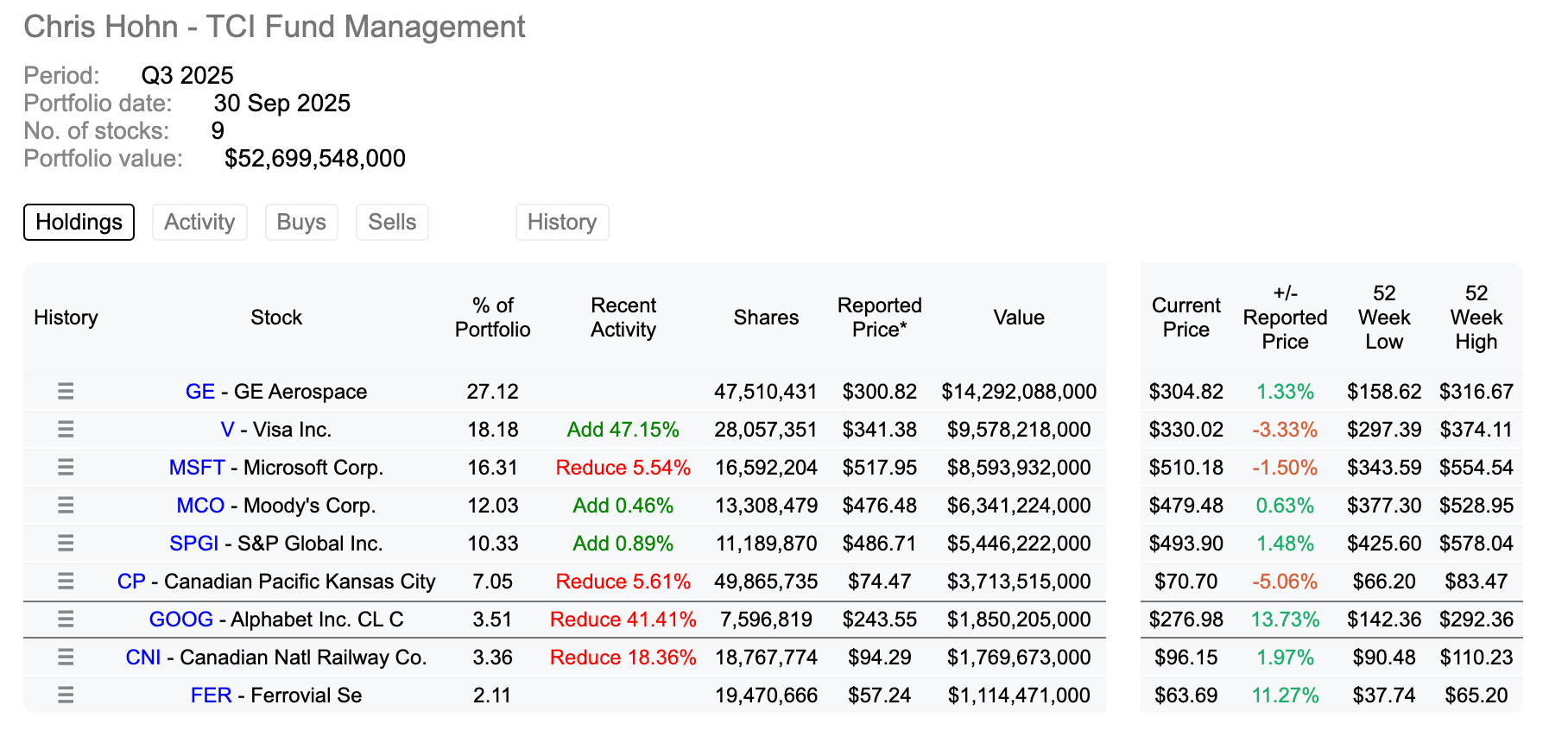Go to the History tab
Viewport: 1568px width, 730px height.
[x=562, y=223]
